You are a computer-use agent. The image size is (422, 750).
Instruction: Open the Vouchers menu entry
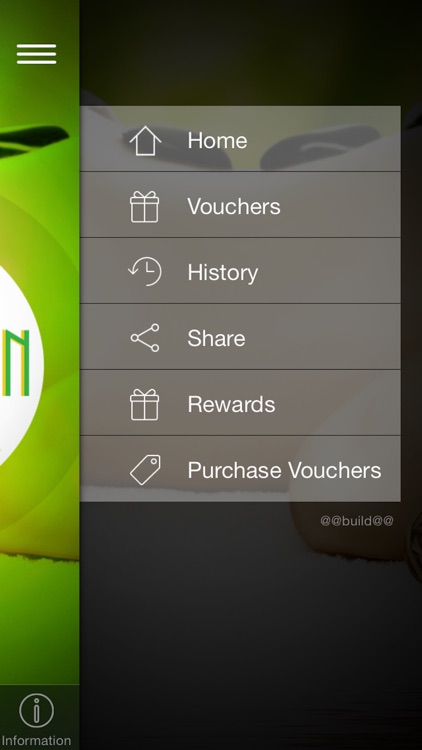[x=240, y=205]
